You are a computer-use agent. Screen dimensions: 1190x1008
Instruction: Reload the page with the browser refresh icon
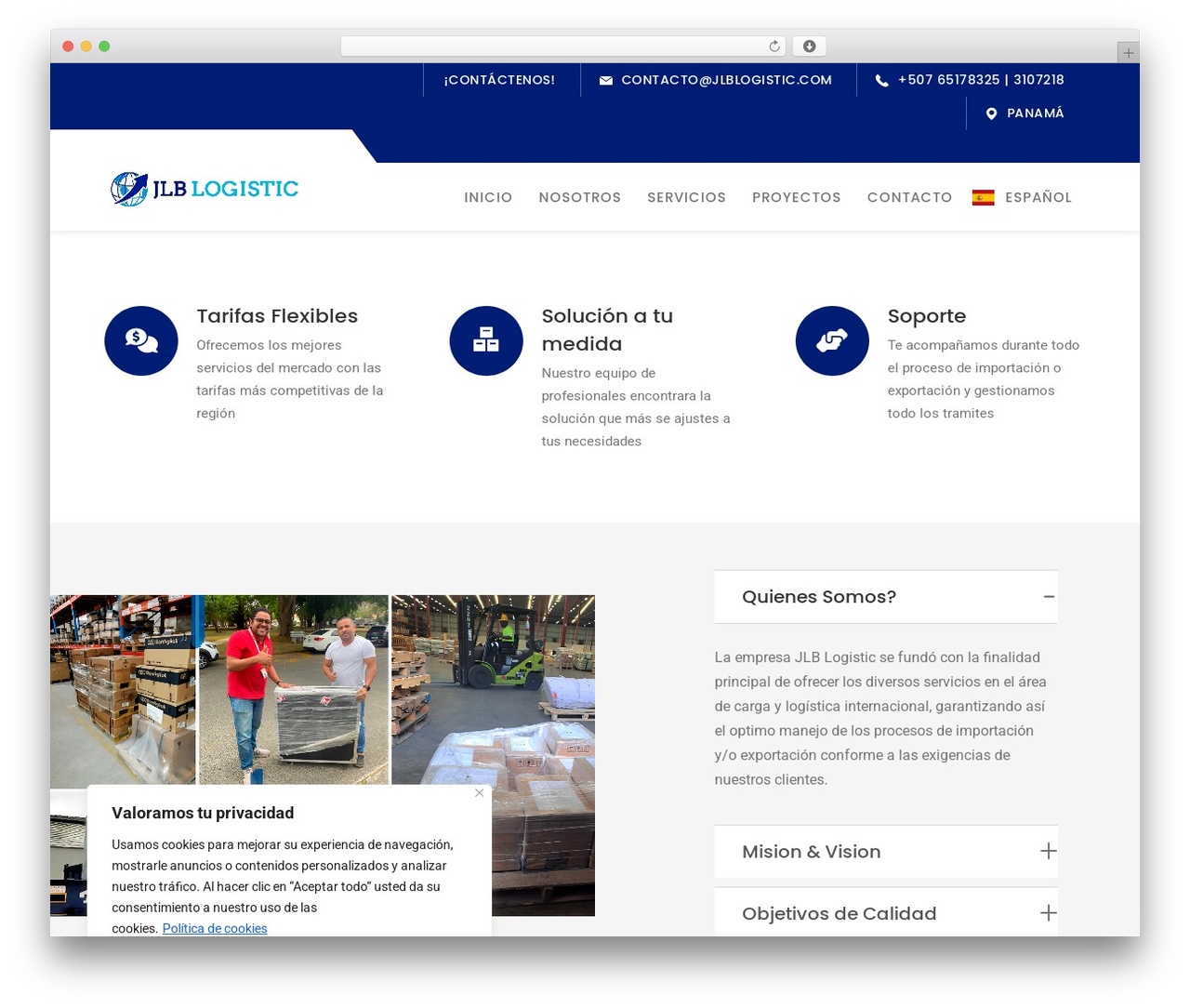[x=774, y=46]
